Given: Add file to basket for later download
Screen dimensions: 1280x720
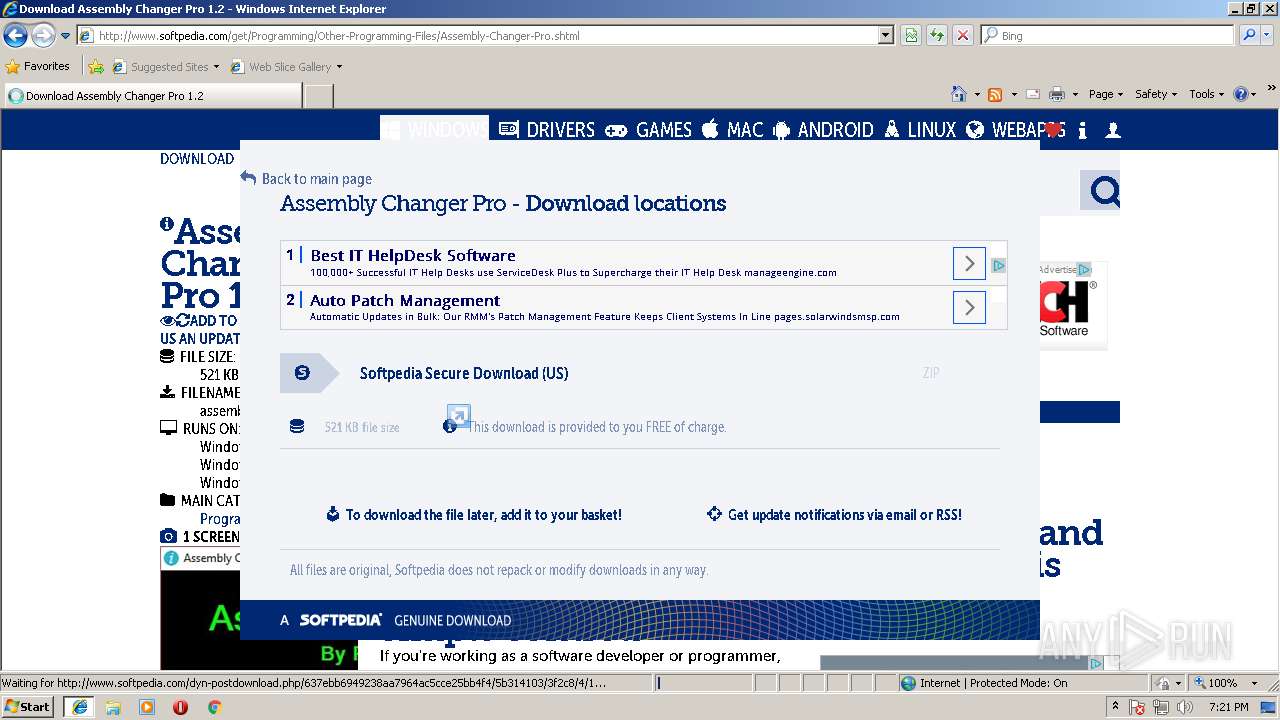Looking at the screenshot, I should tap(474, 515).
